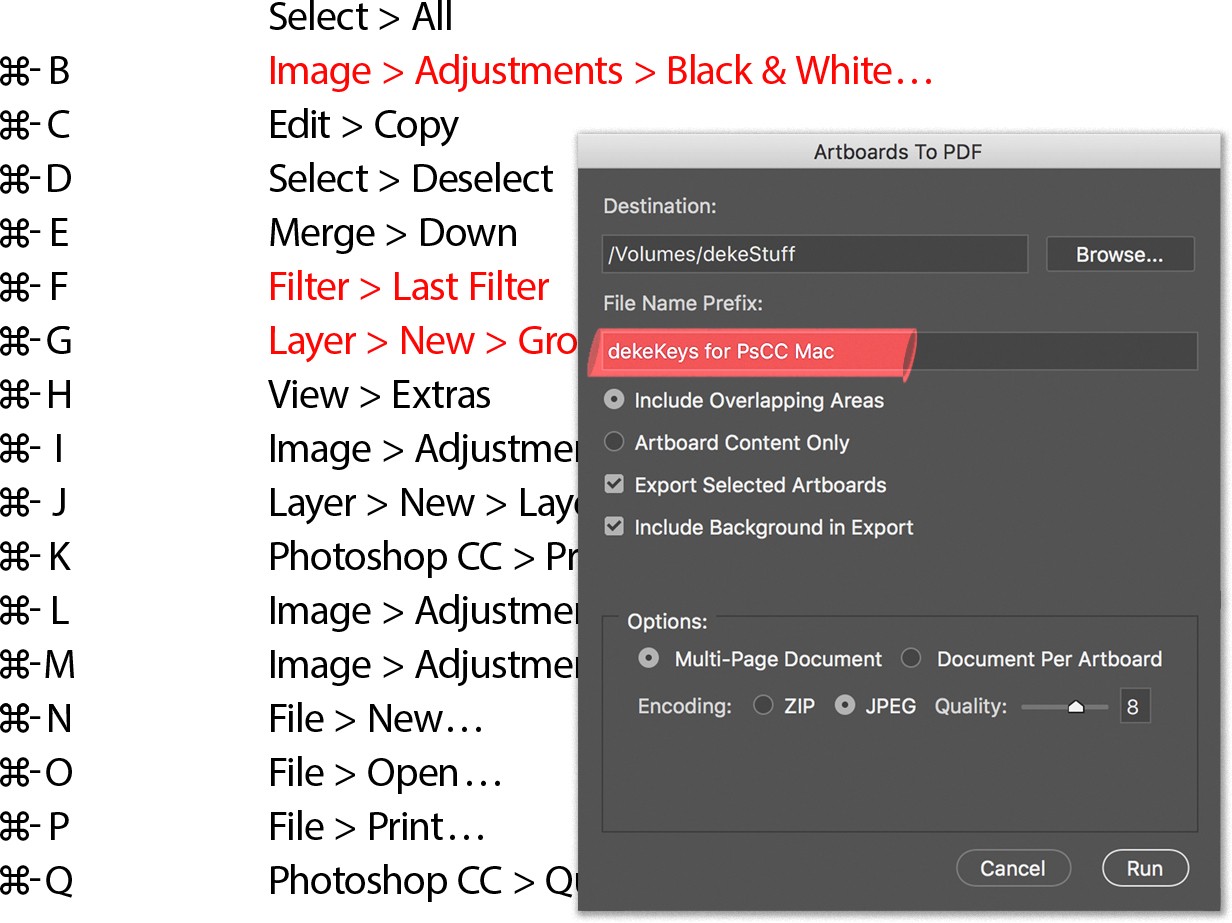Toggle Export Selected Artboards checkbox
Image resolution: width=1232 pixels, height=923 pixels.
tap(616, 485)
